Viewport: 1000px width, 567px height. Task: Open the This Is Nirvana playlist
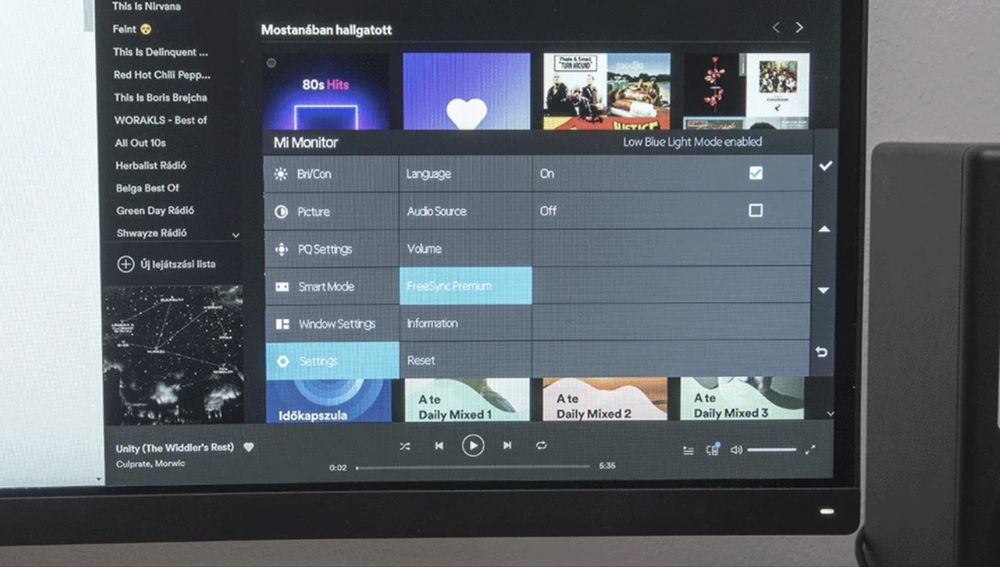(x=146, y=6)
